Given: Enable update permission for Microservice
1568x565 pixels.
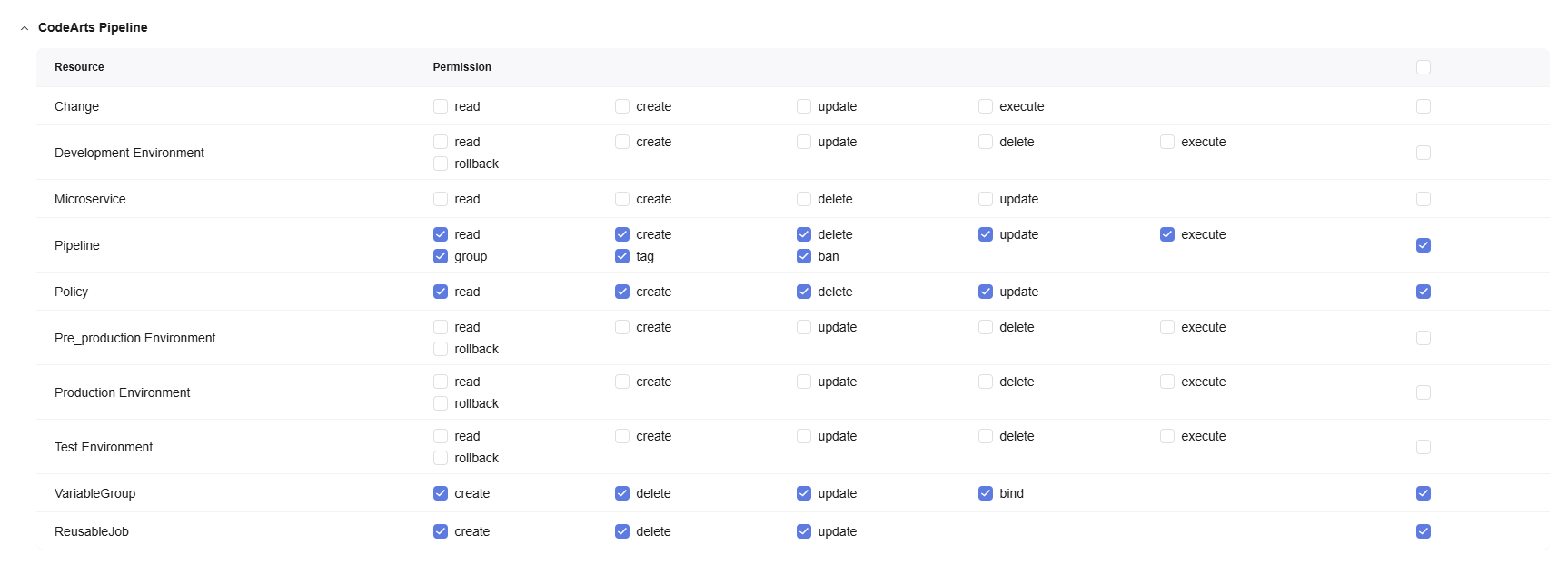Looking at the screenshot, I should coord(986,199).
